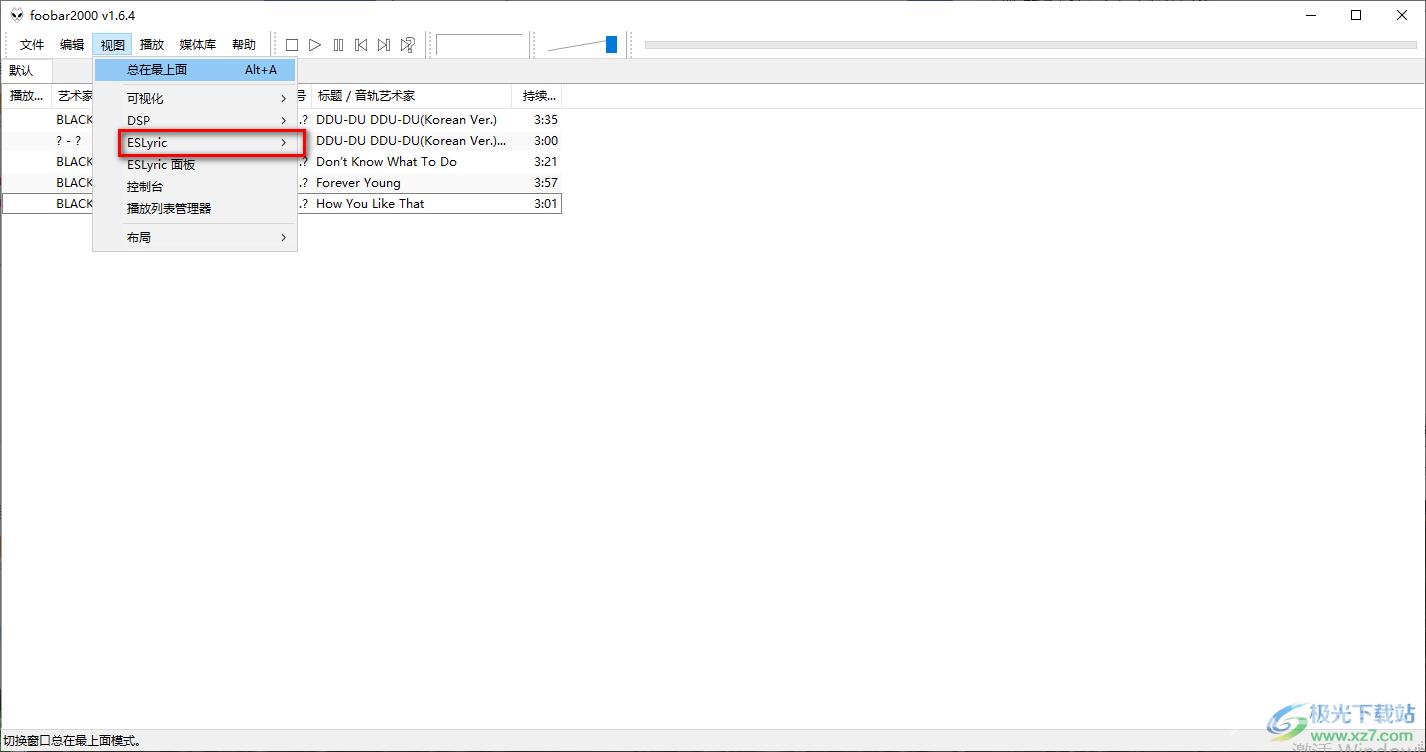The image size is (1426, 752).
Task: Click the random playback icon
Action: click(x=407, y=45)
